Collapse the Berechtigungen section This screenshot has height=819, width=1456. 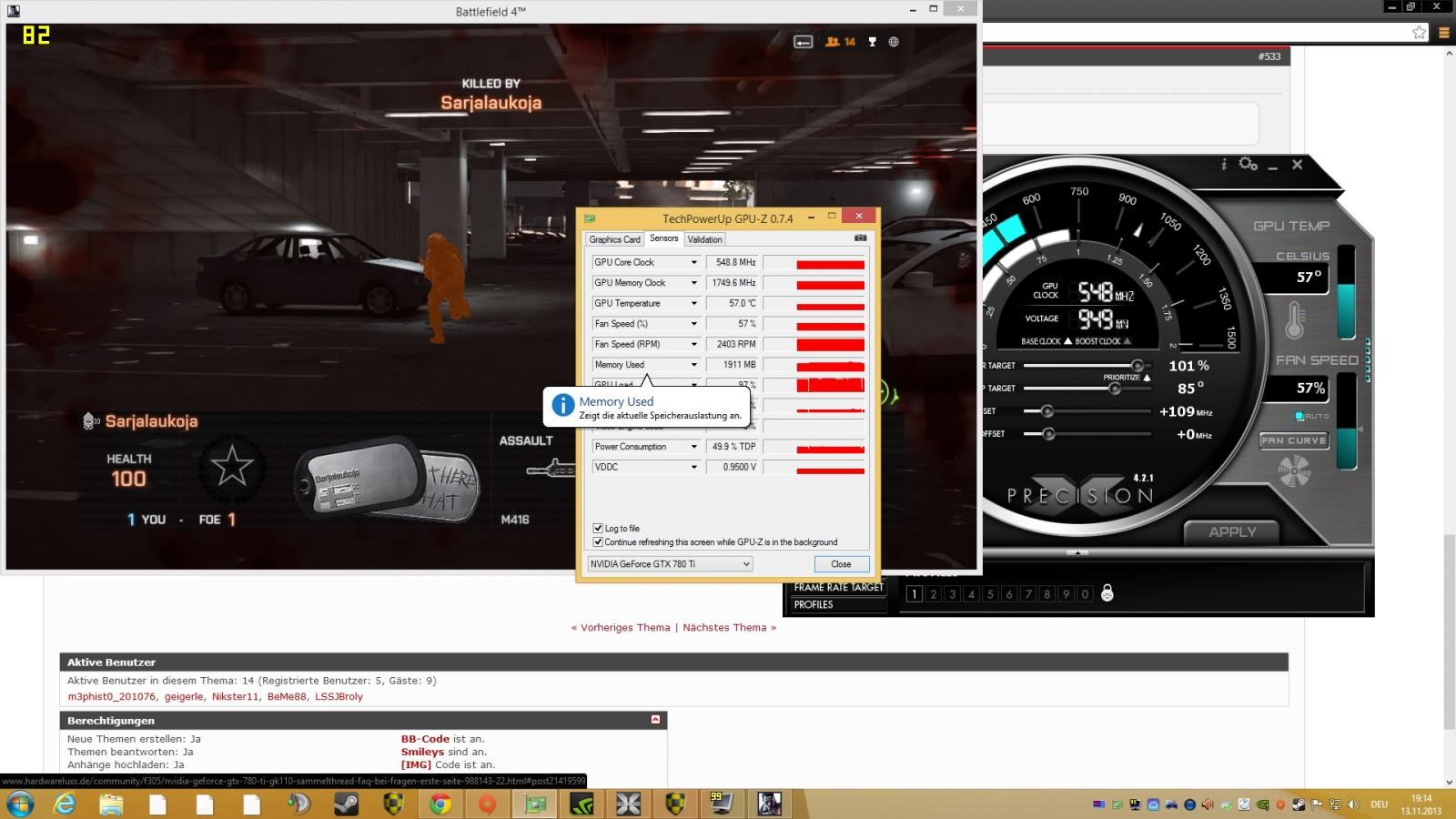click(x=655, y=720)
